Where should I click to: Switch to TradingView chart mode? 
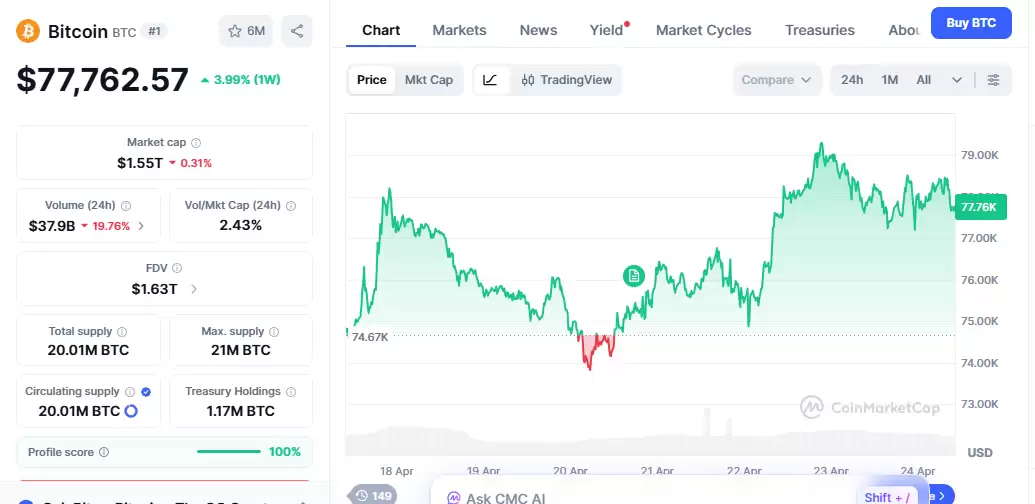[x=567, y=80]
